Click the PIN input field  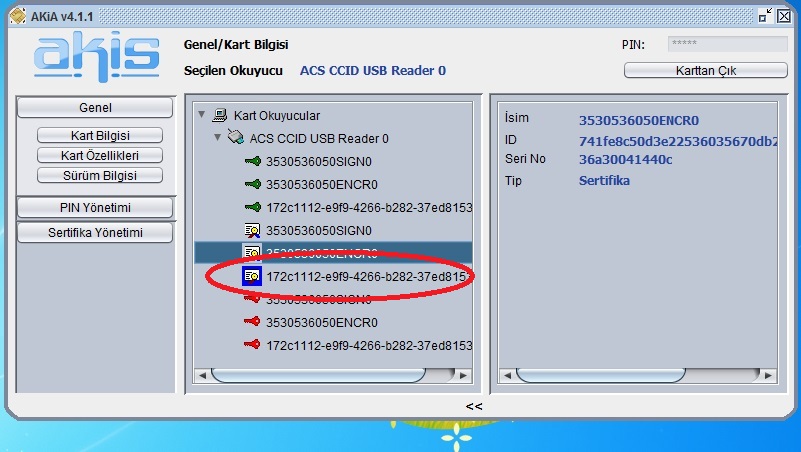tap(729, 45)
